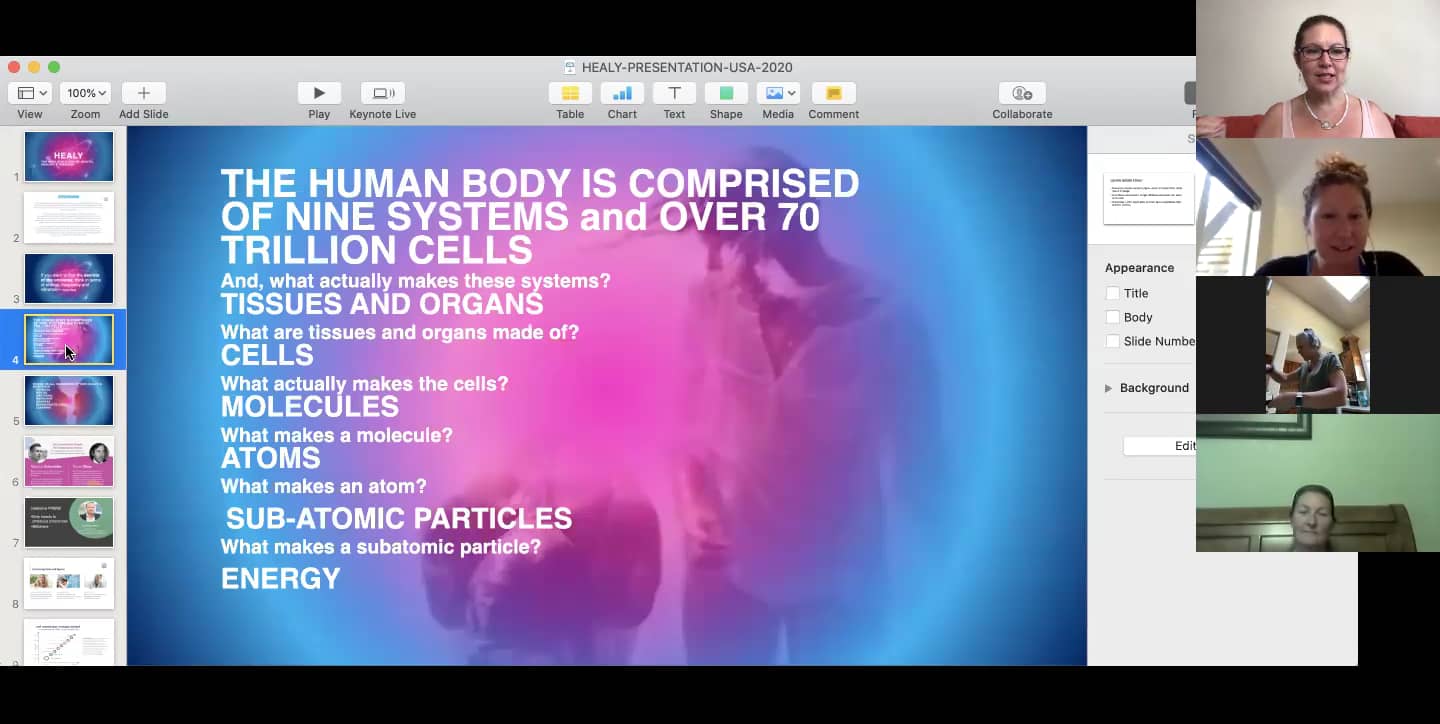Viewport: 1440px width, 724px height.
Task: Open Keynote Live icon
Action: tap(383, 93)
